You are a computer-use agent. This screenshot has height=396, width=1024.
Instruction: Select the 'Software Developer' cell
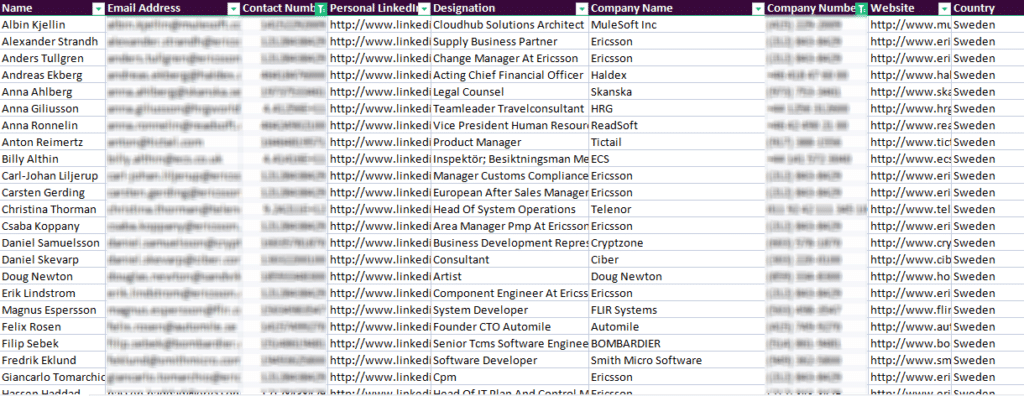coord(509,360)
